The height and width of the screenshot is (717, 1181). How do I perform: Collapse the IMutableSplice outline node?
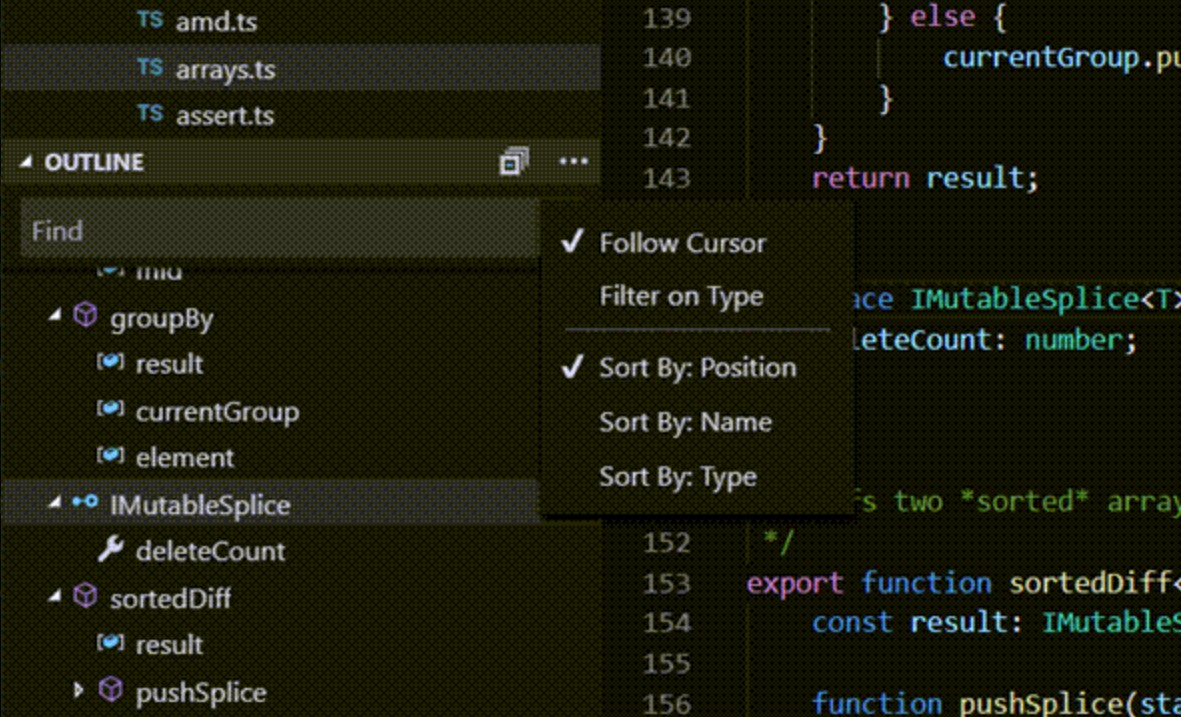[54, 502]
